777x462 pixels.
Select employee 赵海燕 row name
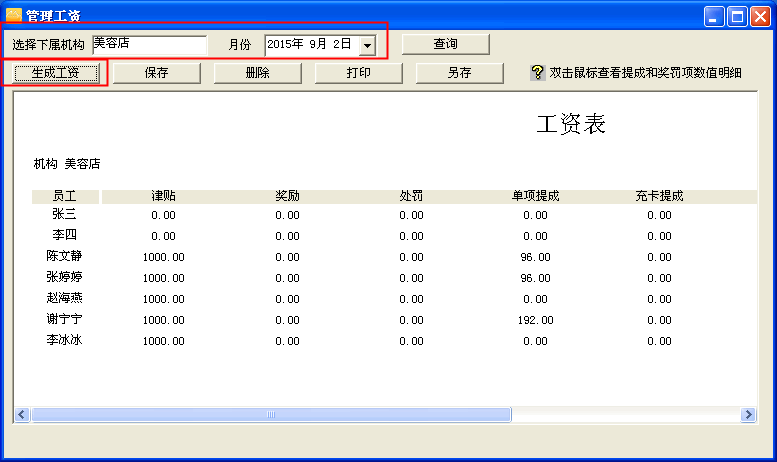click(x=64, y=298)
